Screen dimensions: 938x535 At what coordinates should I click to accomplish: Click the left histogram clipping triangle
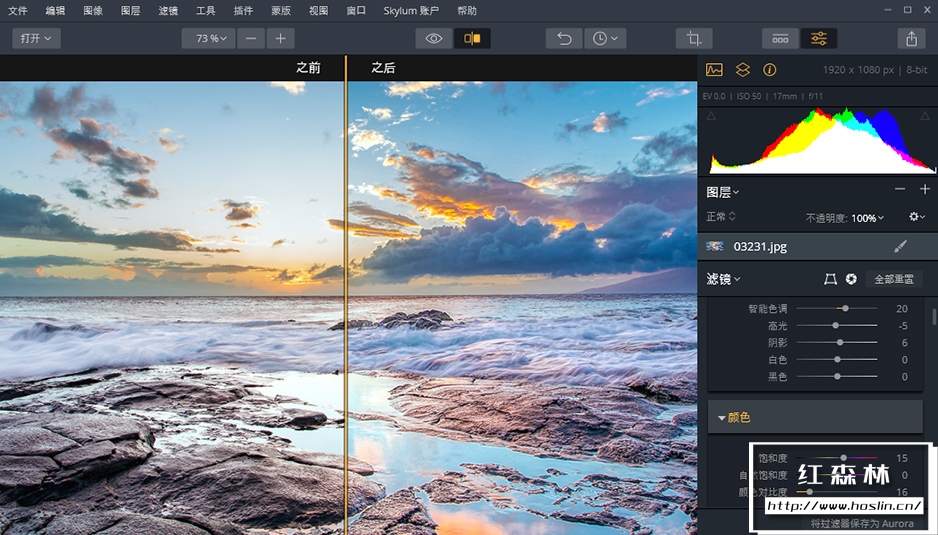pos(711,115)
